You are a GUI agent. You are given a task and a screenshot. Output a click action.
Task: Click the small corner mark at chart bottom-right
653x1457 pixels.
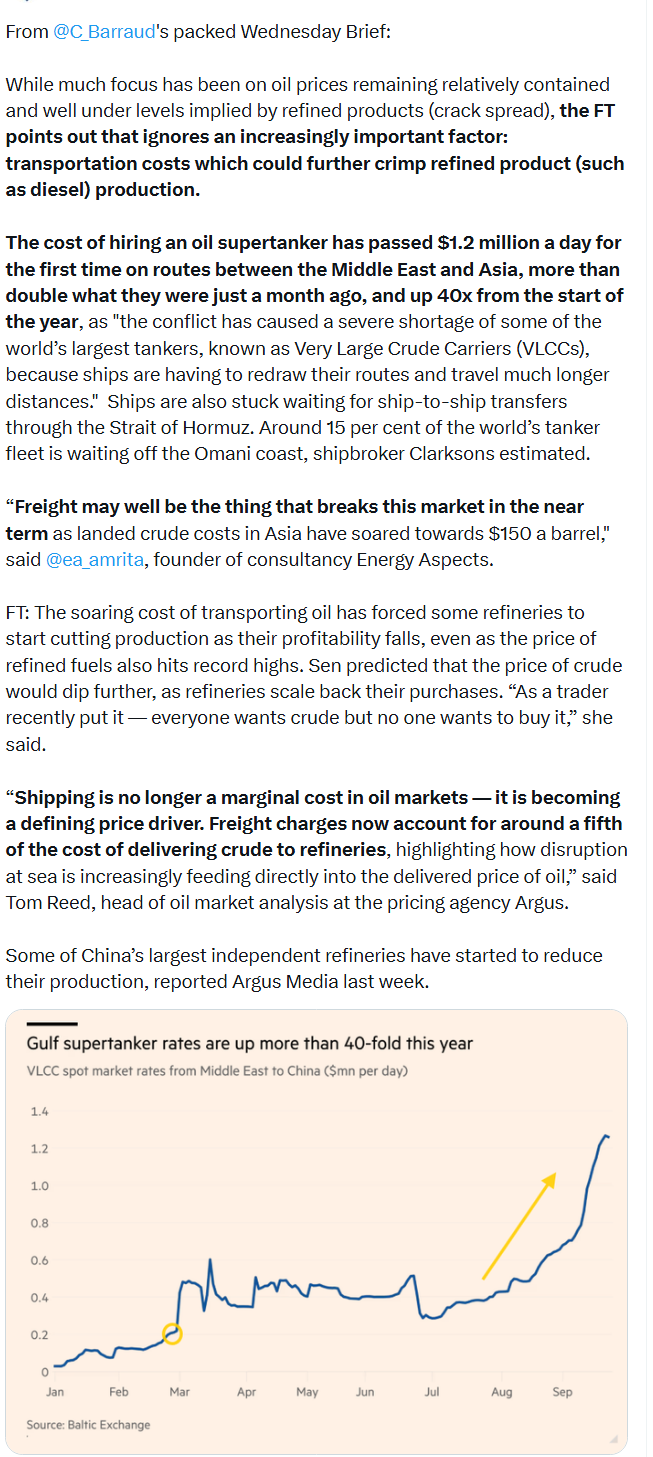pos(613,1439)
